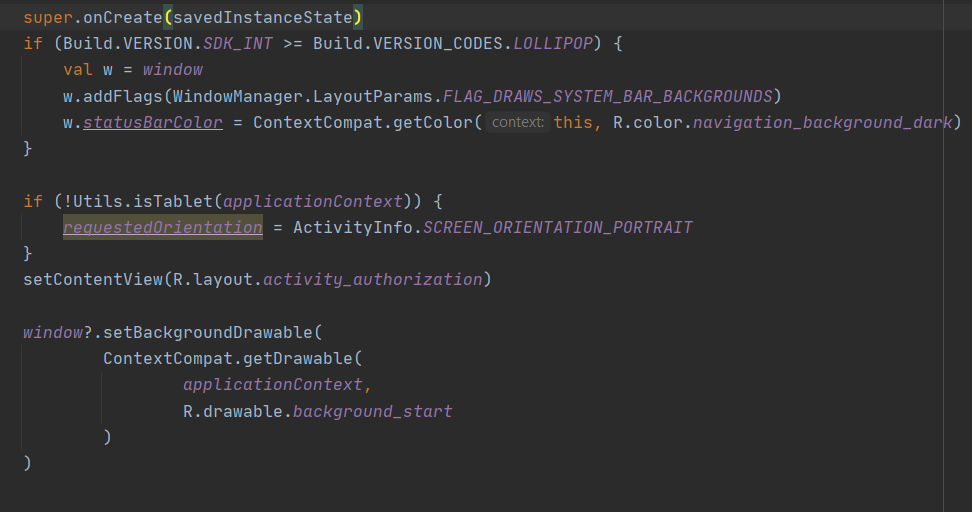Click applicationContext argument of getDrawable

[x=273, y=384]
